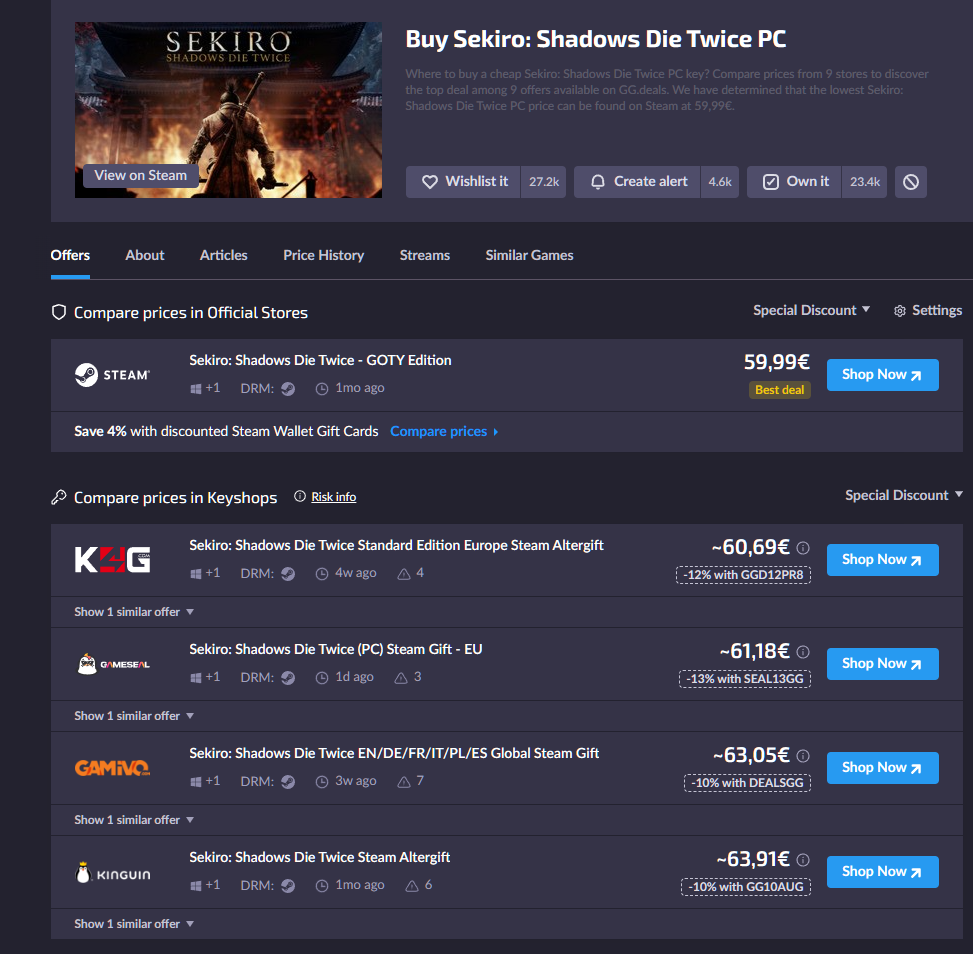This screenshot has width=973, height=954.
Task: Click the 27.2k wishlist count
Action: [544, 182]
